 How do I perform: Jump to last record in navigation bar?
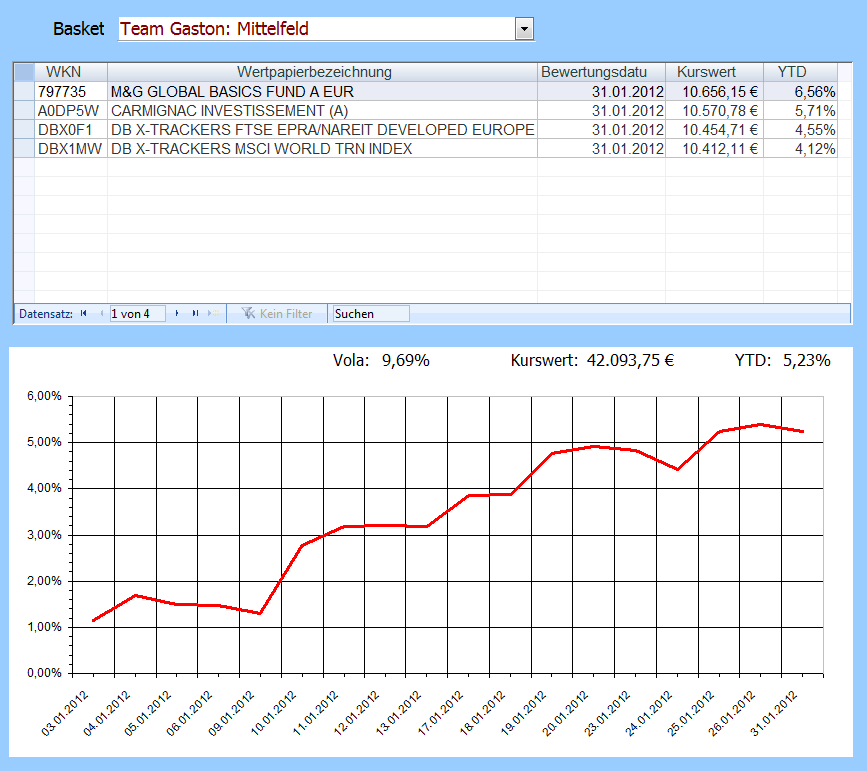tap(195, 314)
